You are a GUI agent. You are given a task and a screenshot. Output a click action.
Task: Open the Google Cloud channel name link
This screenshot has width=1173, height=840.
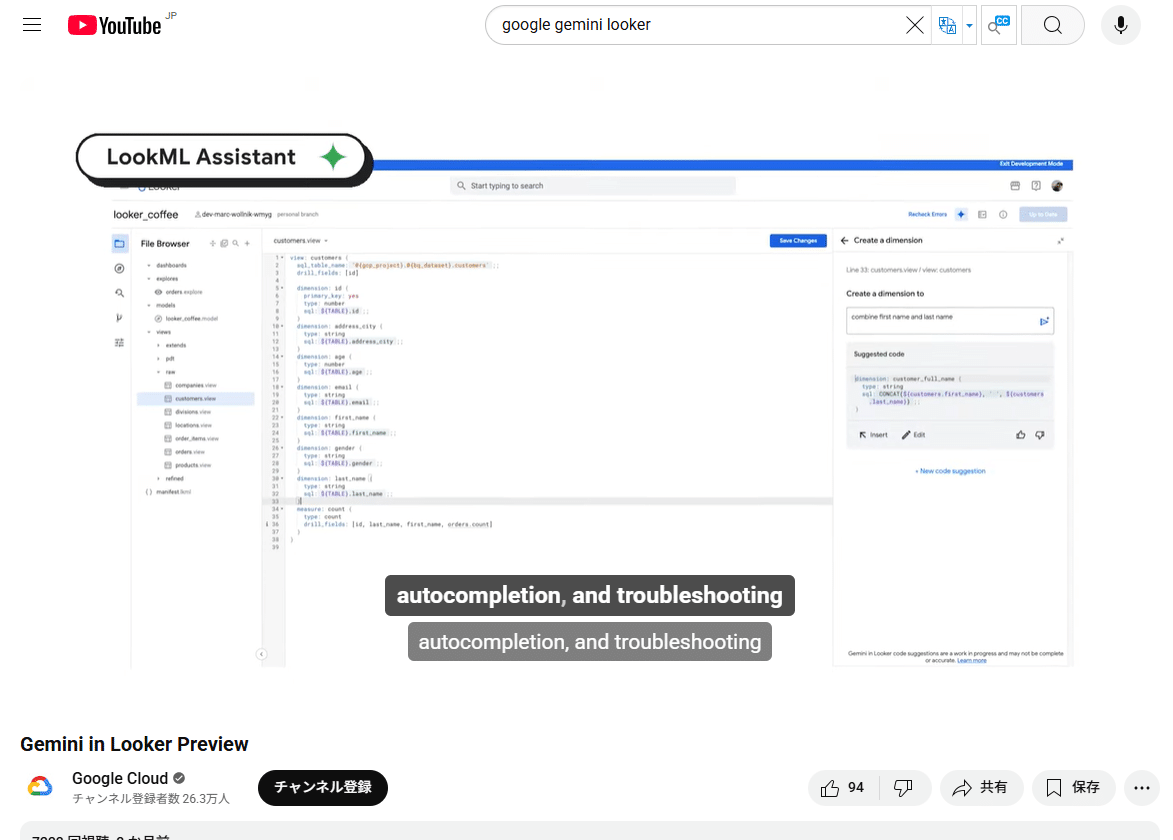[x=120, y=778]
